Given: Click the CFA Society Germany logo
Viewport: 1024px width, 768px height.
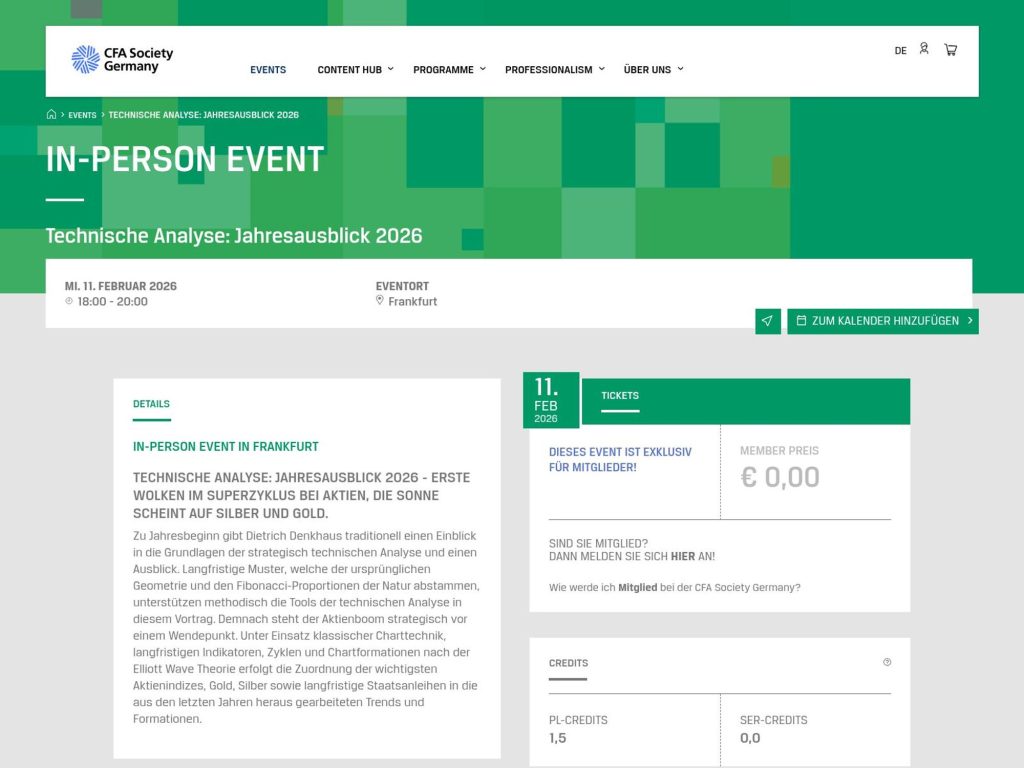Looking at the screenshot, I should point(122,59).
